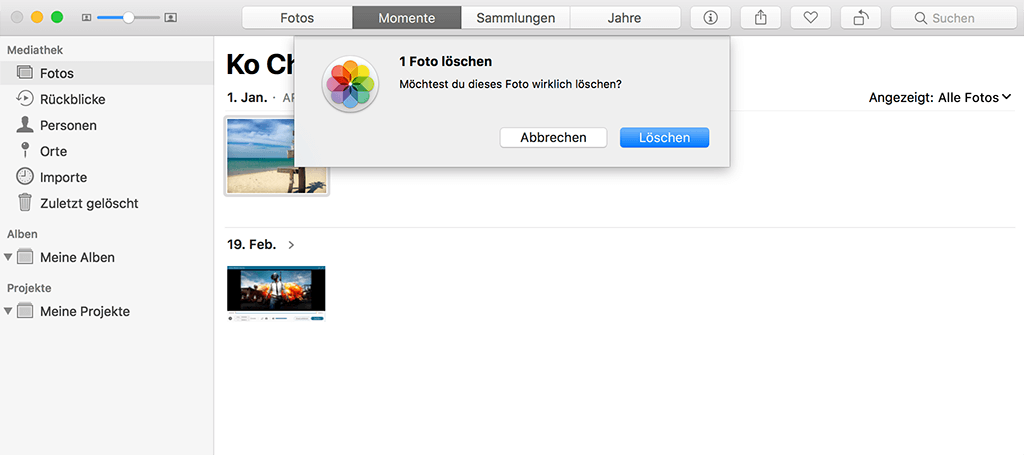Click the Suchen search field
This screenshot has height=455, width=1024.
click(953, 18)
